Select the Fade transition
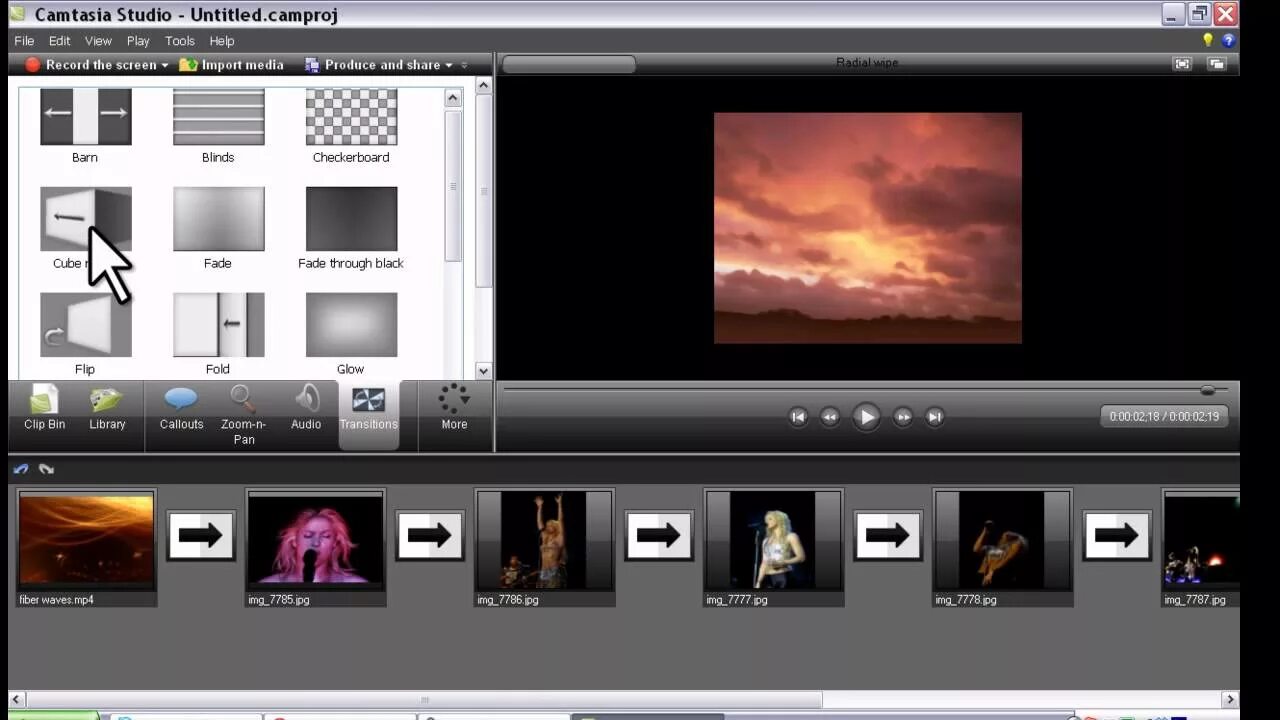1280x720 pixels. click(218, 219)
